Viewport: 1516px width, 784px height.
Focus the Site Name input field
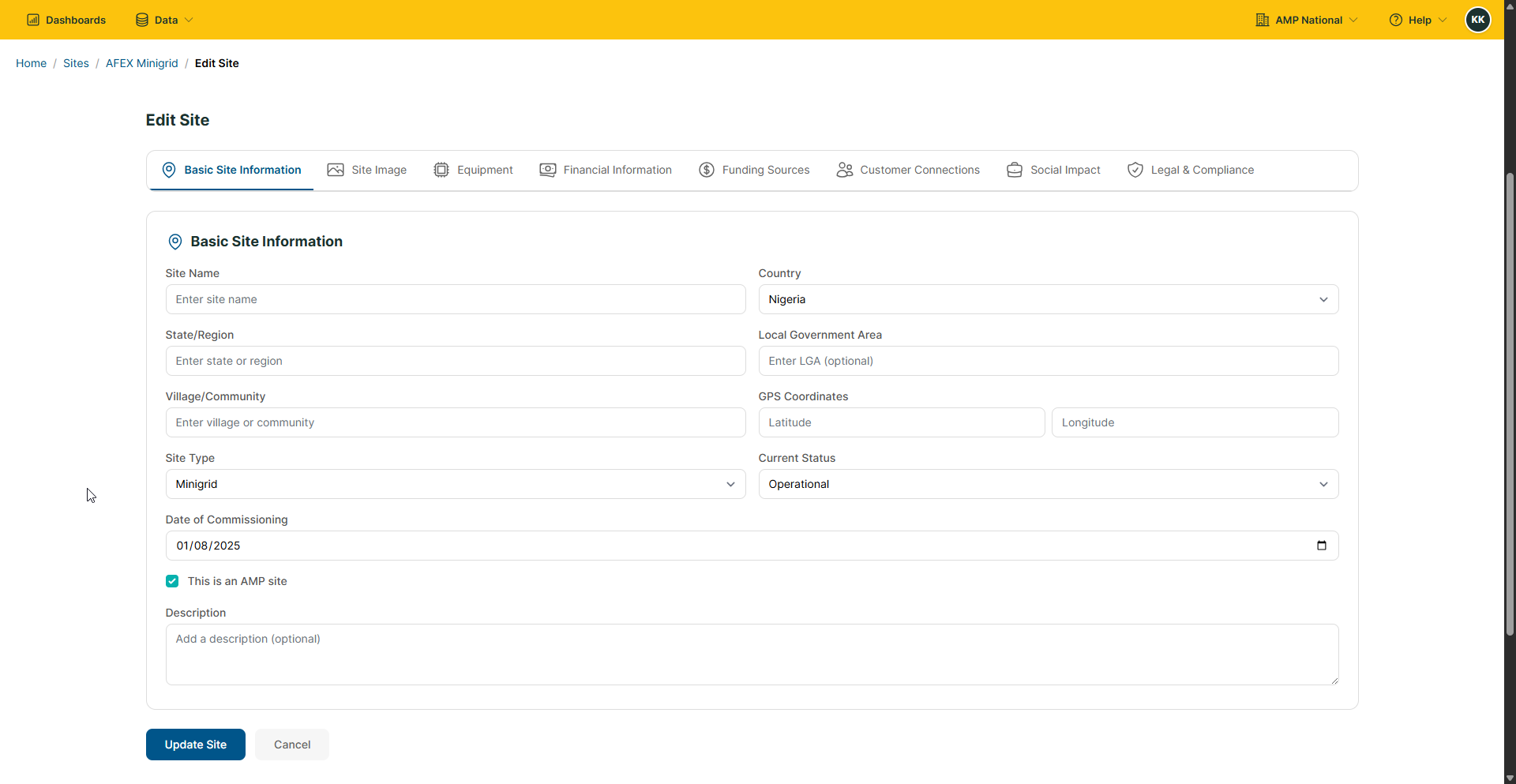click(x=456, y=299)
